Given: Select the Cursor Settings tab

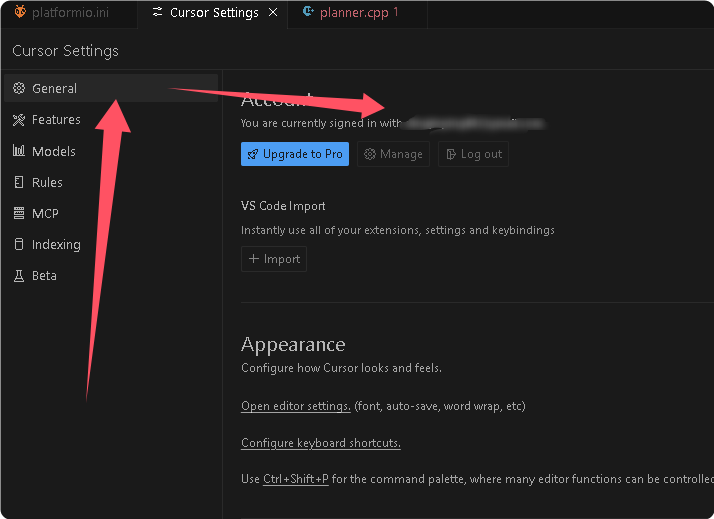Looking at the screenshot, I should (x=213, y=13).
